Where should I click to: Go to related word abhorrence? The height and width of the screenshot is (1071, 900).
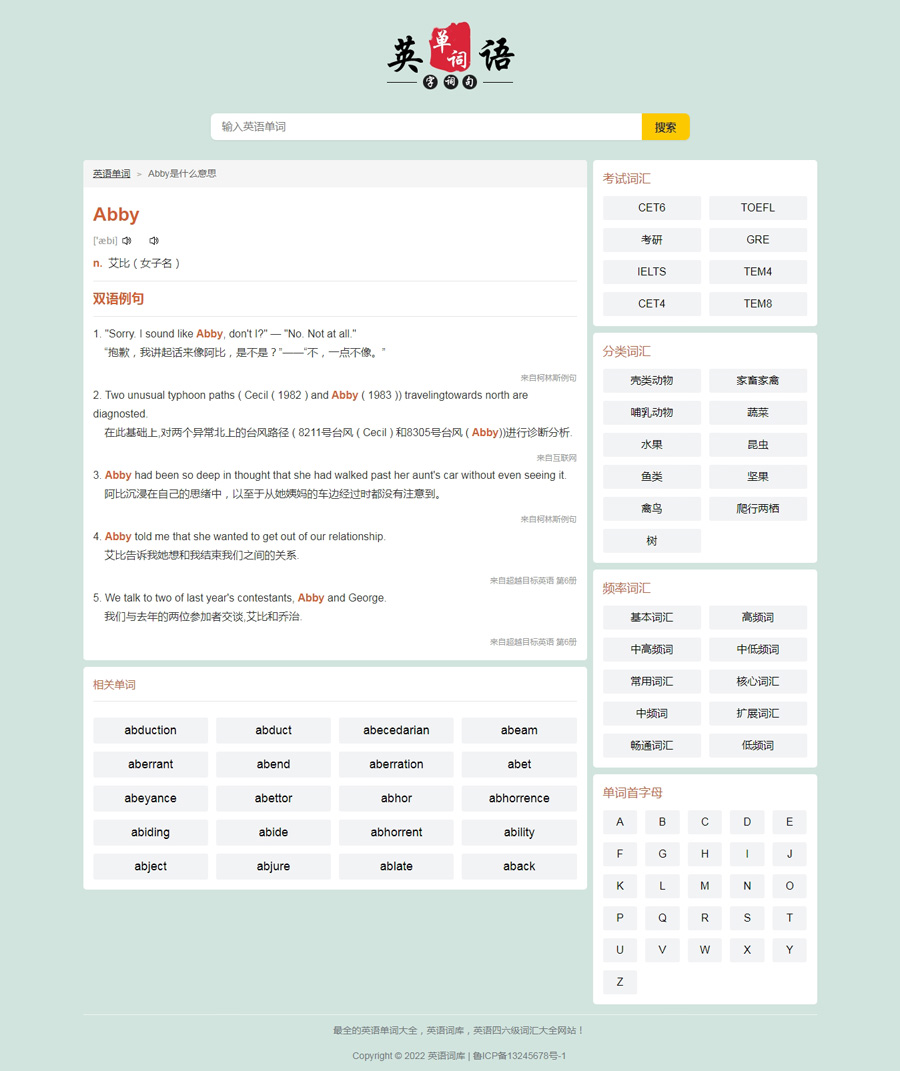(519, 799)
